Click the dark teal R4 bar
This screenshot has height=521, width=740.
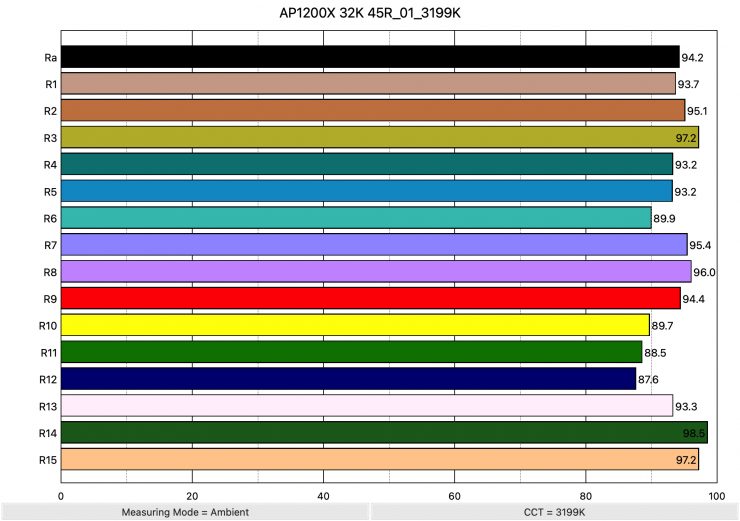point(367,164)
